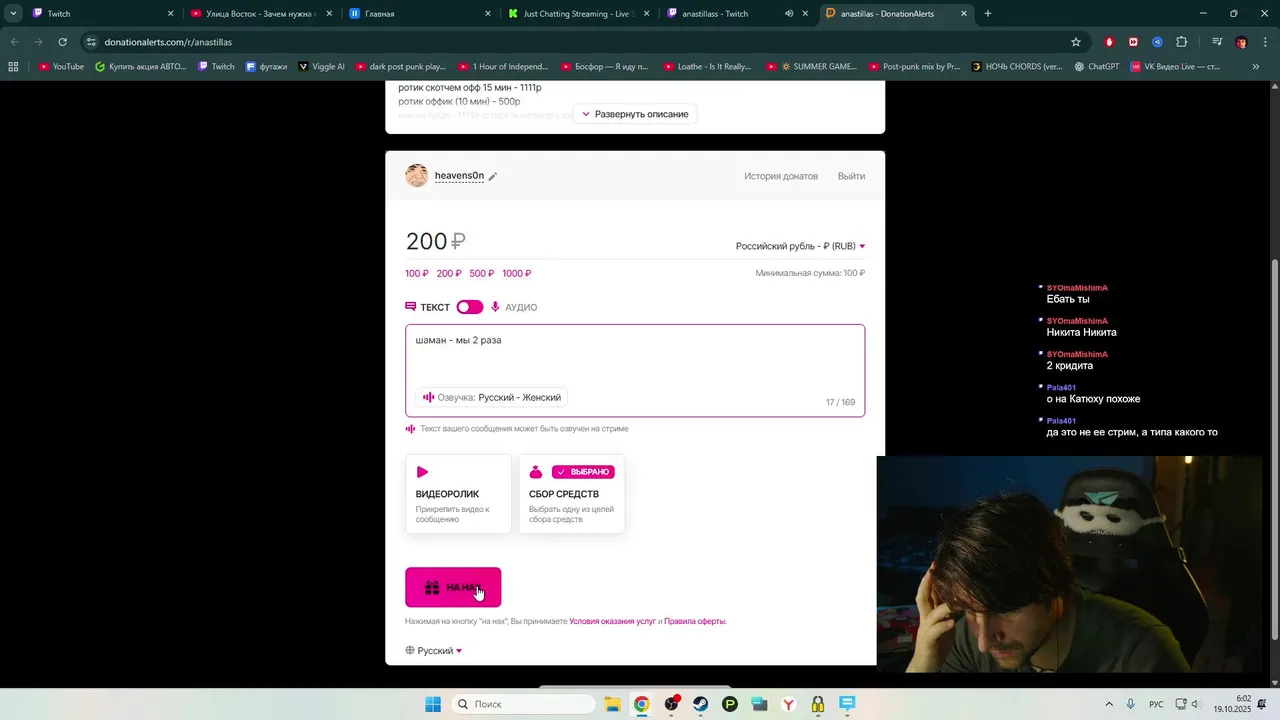Click the heavens0n profile avatar
The width and height of the screenshot is (1280, 720).
(417, 176)
